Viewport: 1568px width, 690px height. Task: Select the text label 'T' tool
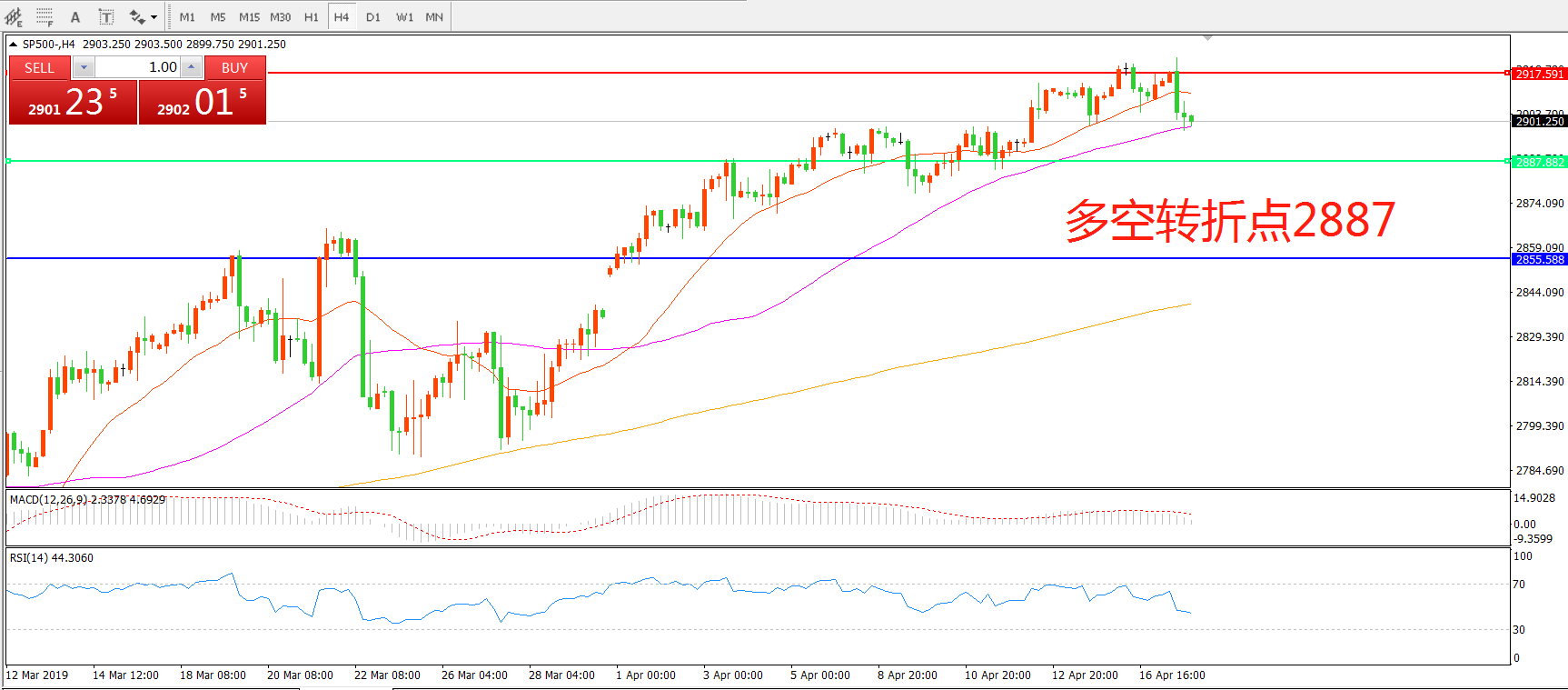(x=106, y=16)
